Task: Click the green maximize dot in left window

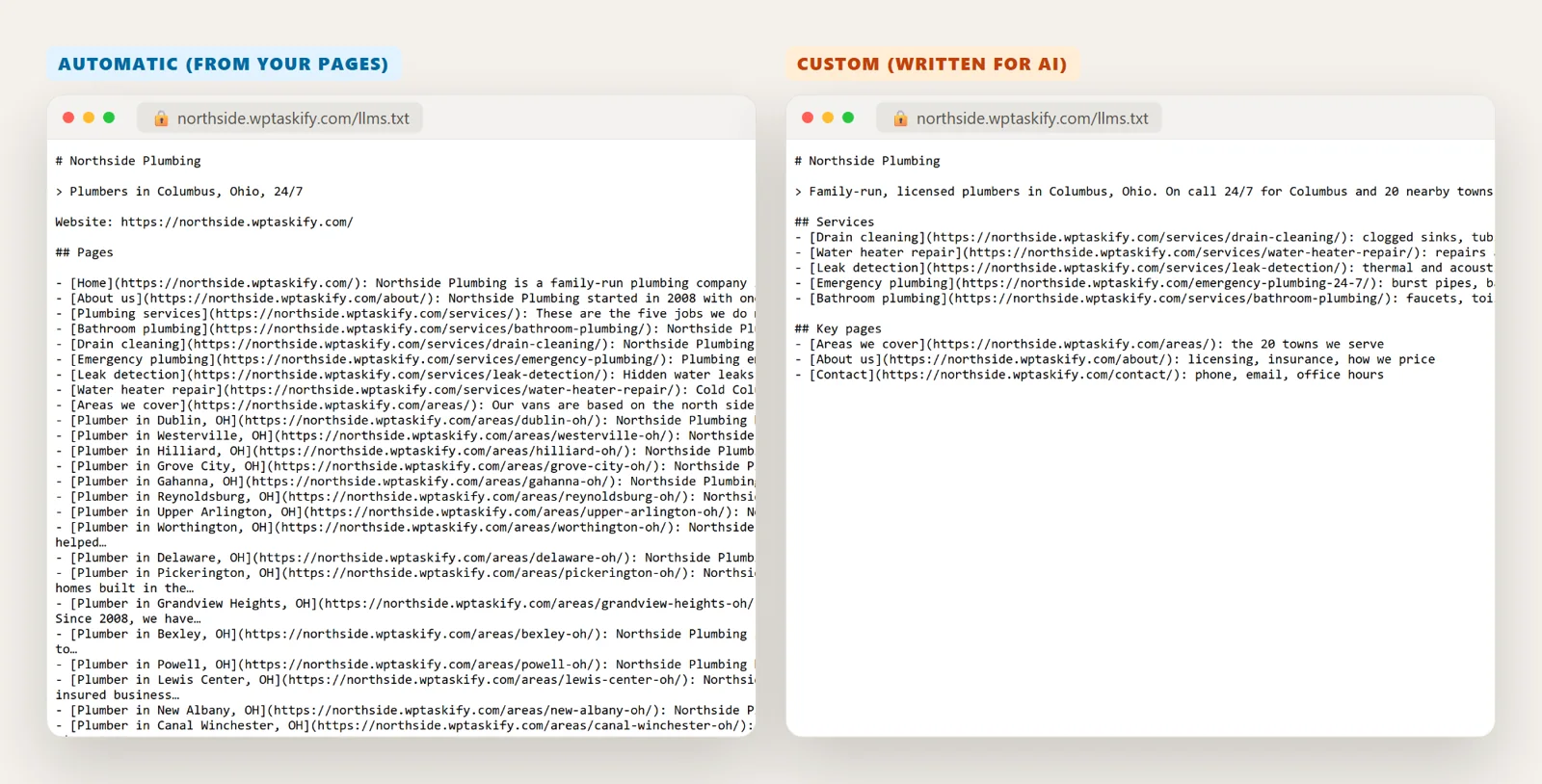Action: point(109,118)
